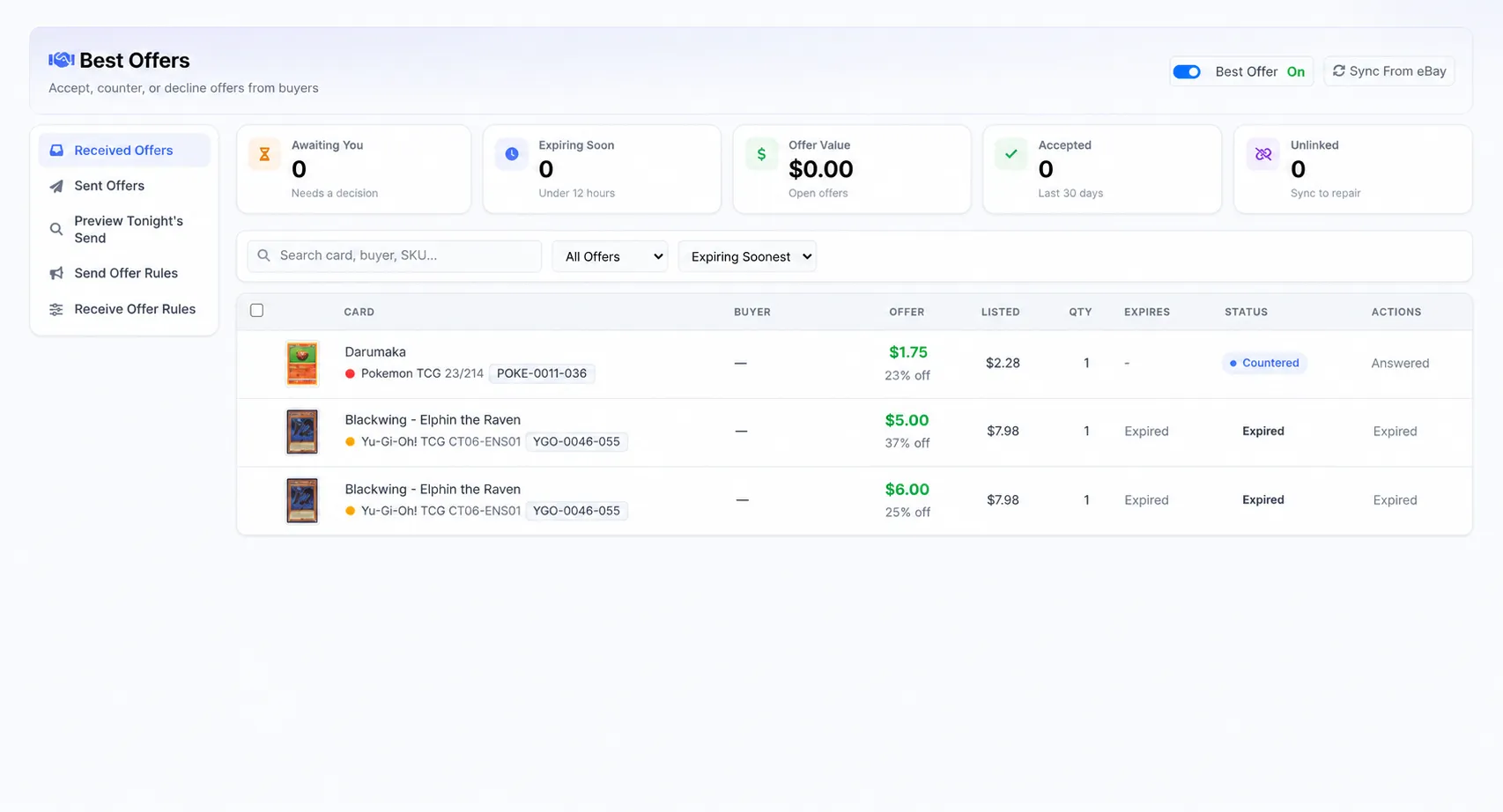The height and width of the screenshot is (812, 1503).
Task: Click the refresh icon in Sync From eBay
Action: click(1339, 71)
